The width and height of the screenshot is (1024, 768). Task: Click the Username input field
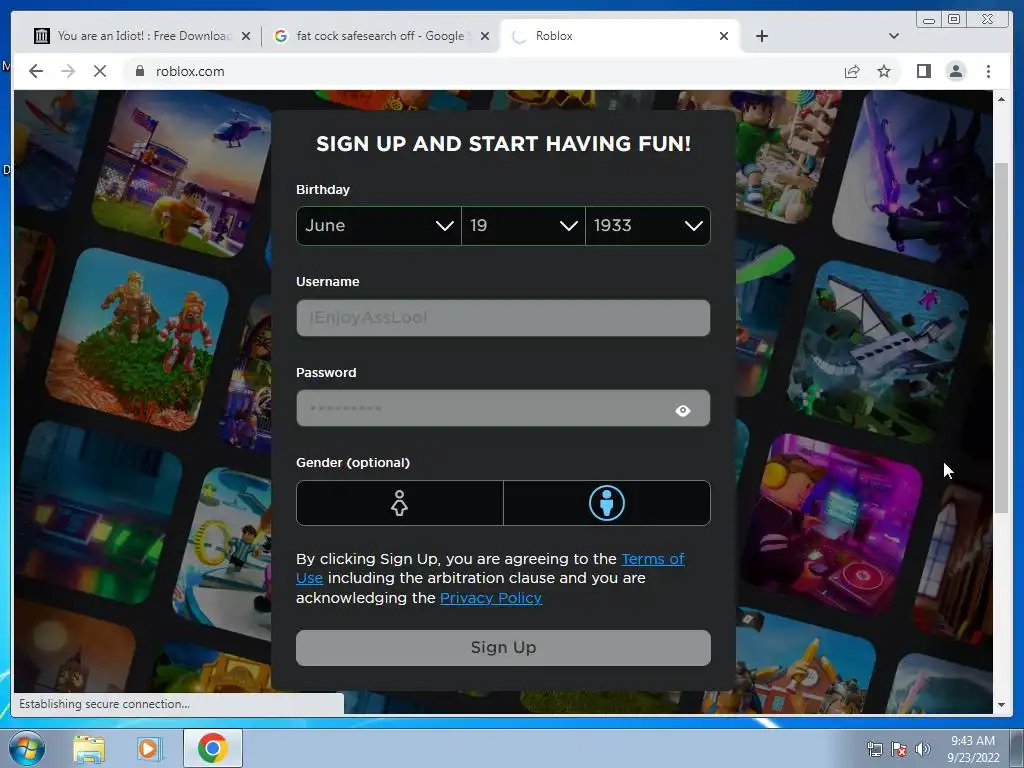(503, 318)
